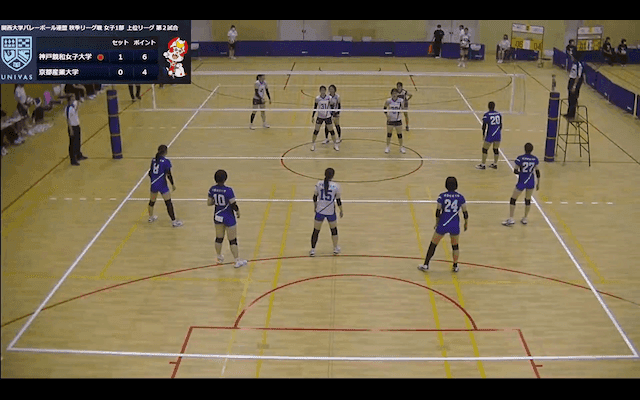Click the point score 6
The height and width of the screenshot is (400, 640).
point(144,57)
